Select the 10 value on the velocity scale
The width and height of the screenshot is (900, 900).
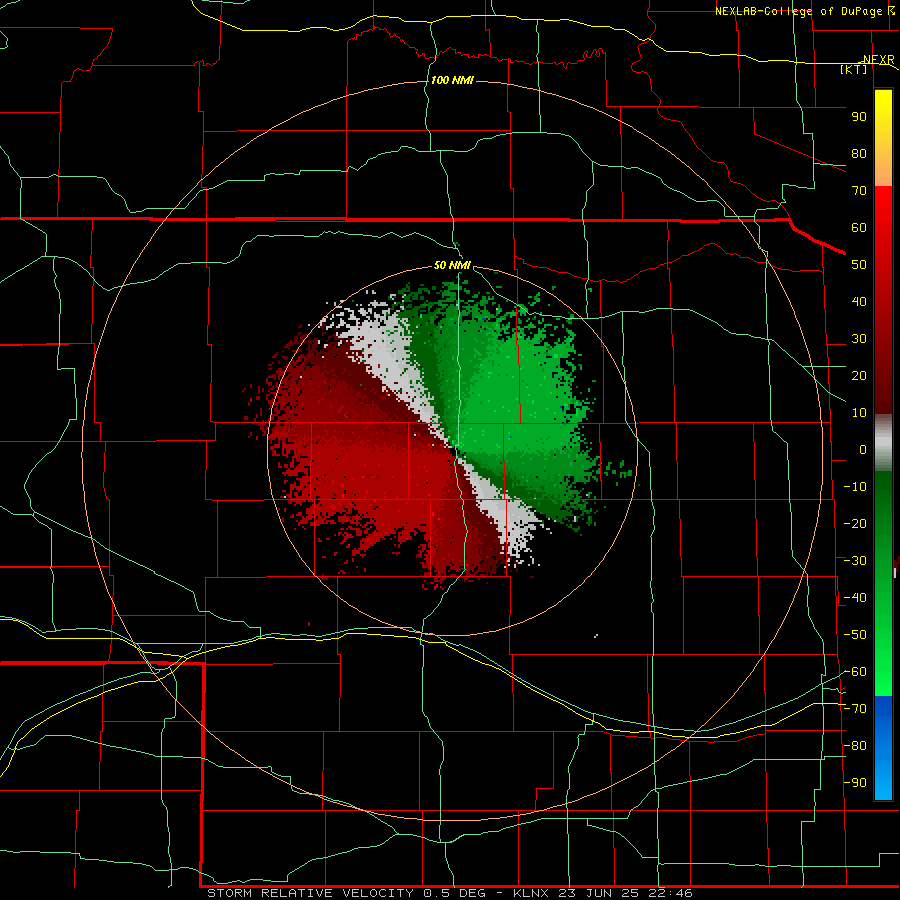click(x=859, y=413)
